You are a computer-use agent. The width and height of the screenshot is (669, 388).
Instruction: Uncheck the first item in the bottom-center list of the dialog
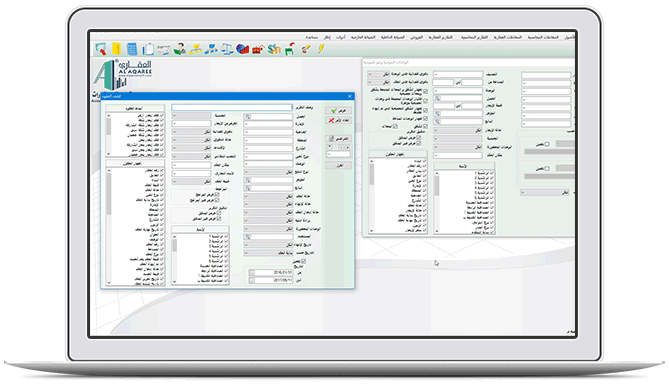(226, 236)
